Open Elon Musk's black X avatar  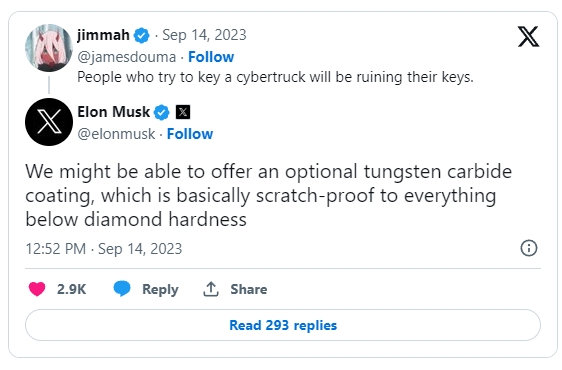(x=49, y=122)
